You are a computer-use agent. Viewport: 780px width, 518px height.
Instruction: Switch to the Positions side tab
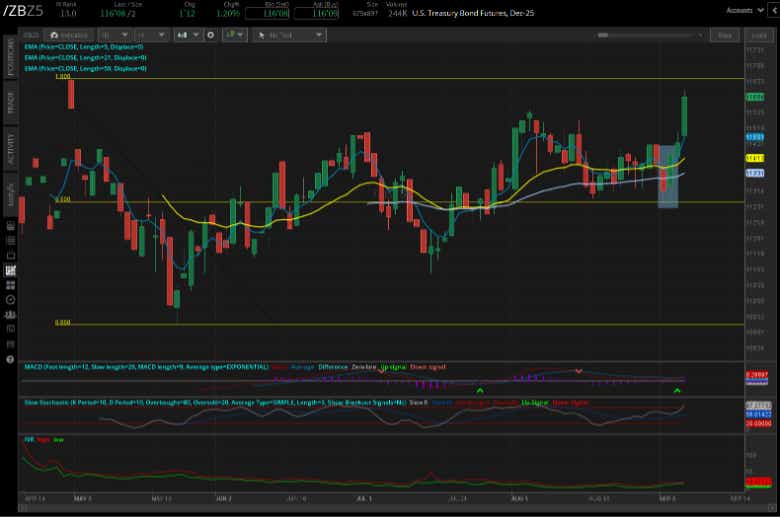click(11, 58)
